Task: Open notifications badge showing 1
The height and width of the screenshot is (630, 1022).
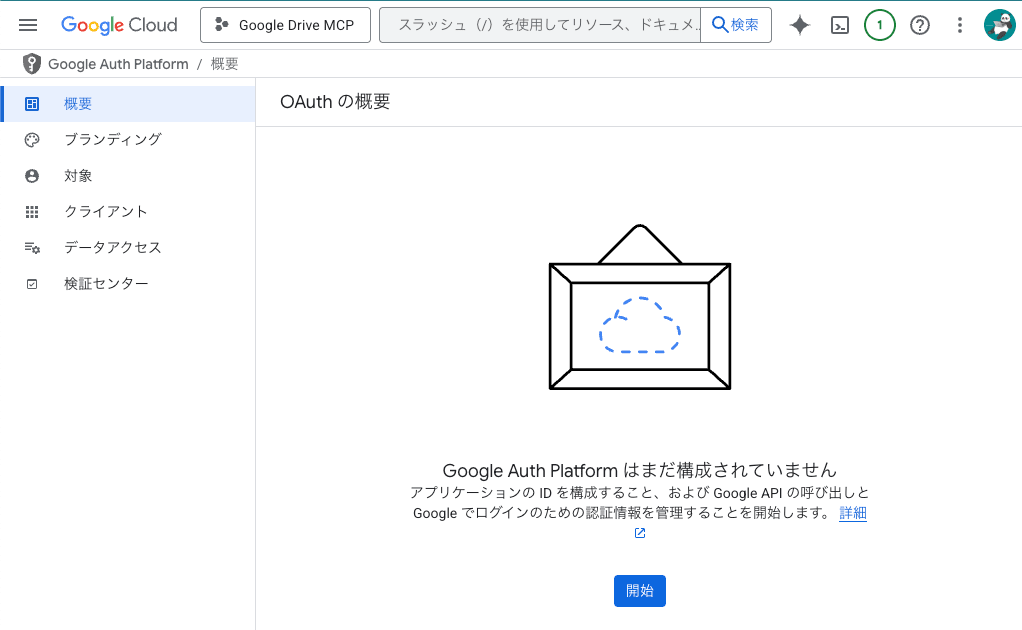Action: pos(879,25)
